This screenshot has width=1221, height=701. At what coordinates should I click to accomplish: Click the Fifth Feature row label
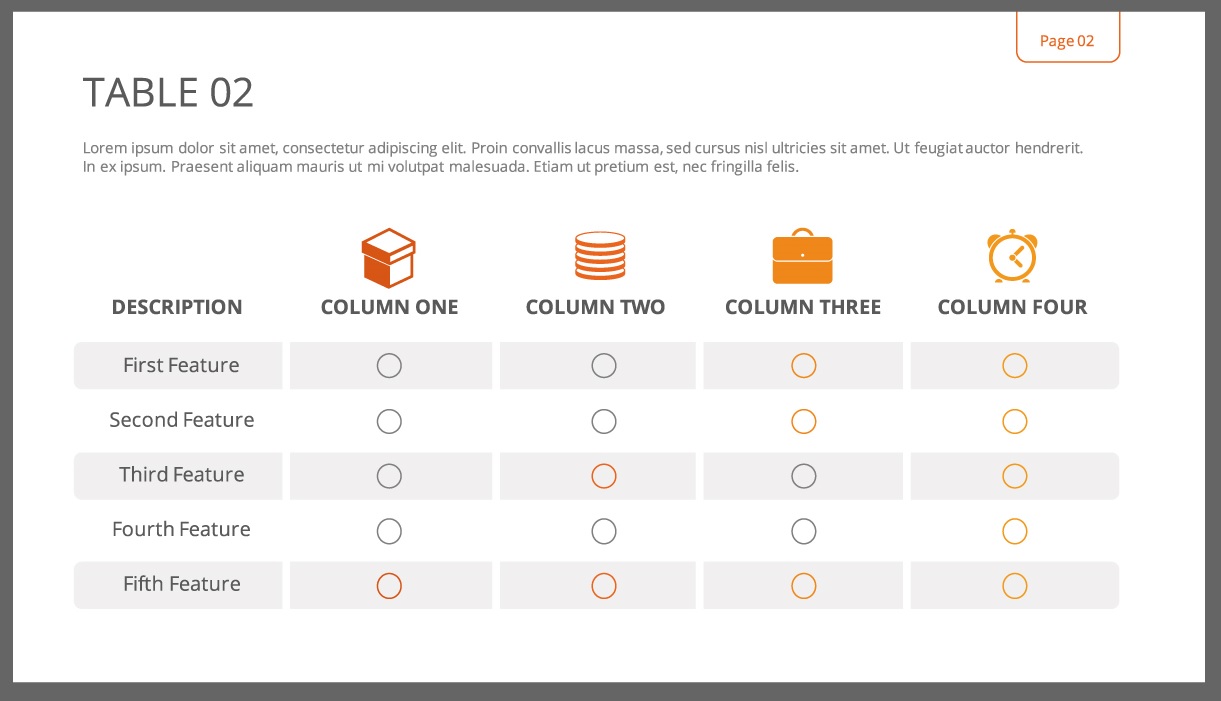181,585
